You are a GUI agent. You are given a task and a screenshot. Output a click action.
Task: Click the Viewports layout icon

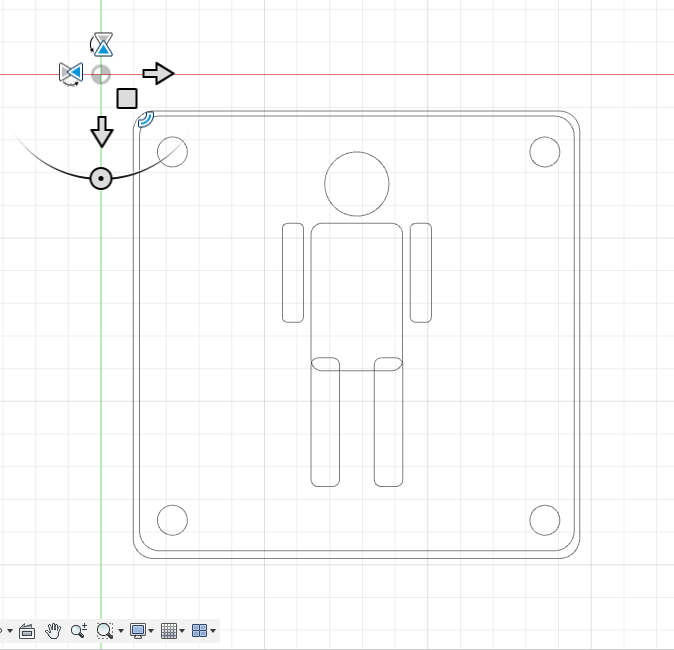(x=199, y=630)
